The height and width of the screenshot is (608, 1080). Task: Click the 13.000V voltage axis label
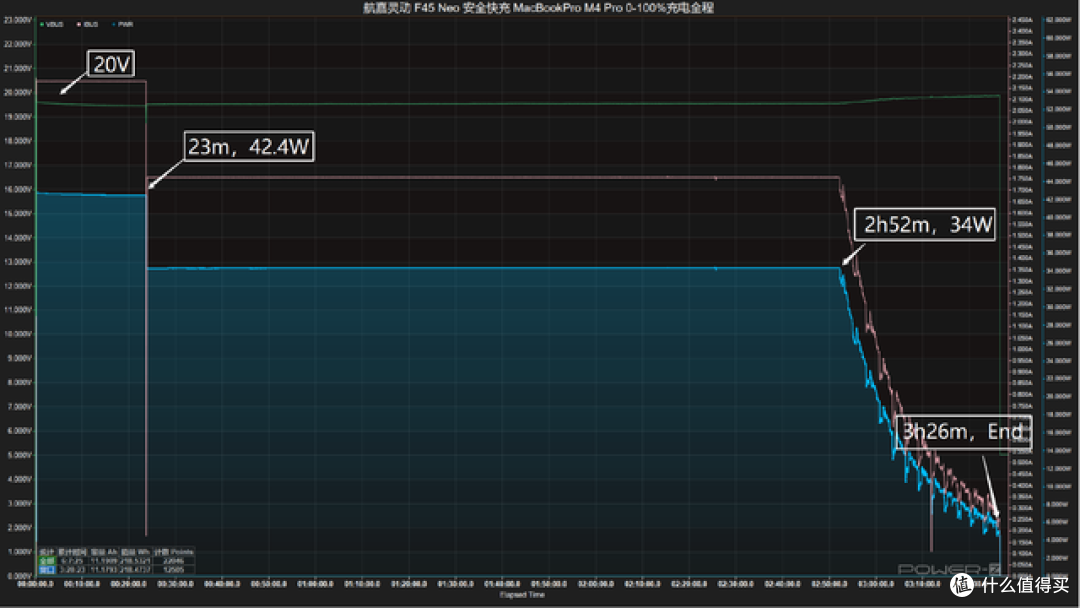[x=17, y=262]
